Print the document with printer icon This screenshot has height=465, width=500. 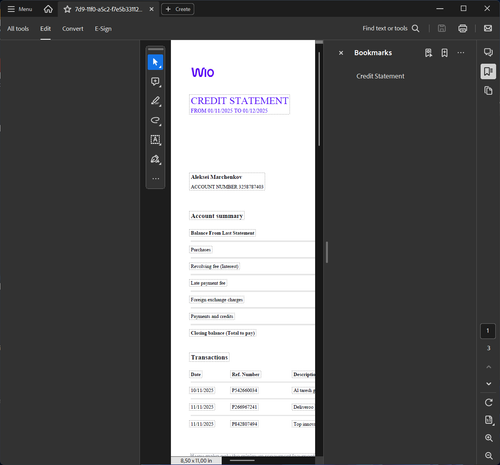[462, 28]
